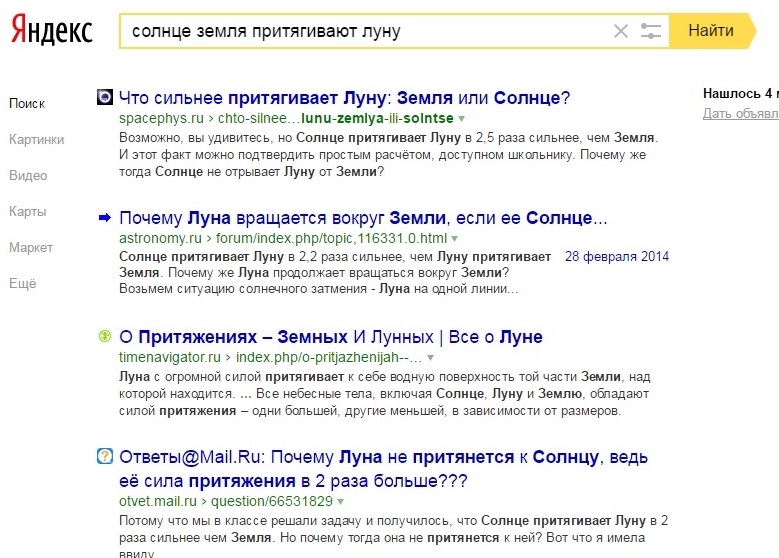The image size is (779, 558).
Task: Click the green timenavigator.ru favicon
Action: 104,336
